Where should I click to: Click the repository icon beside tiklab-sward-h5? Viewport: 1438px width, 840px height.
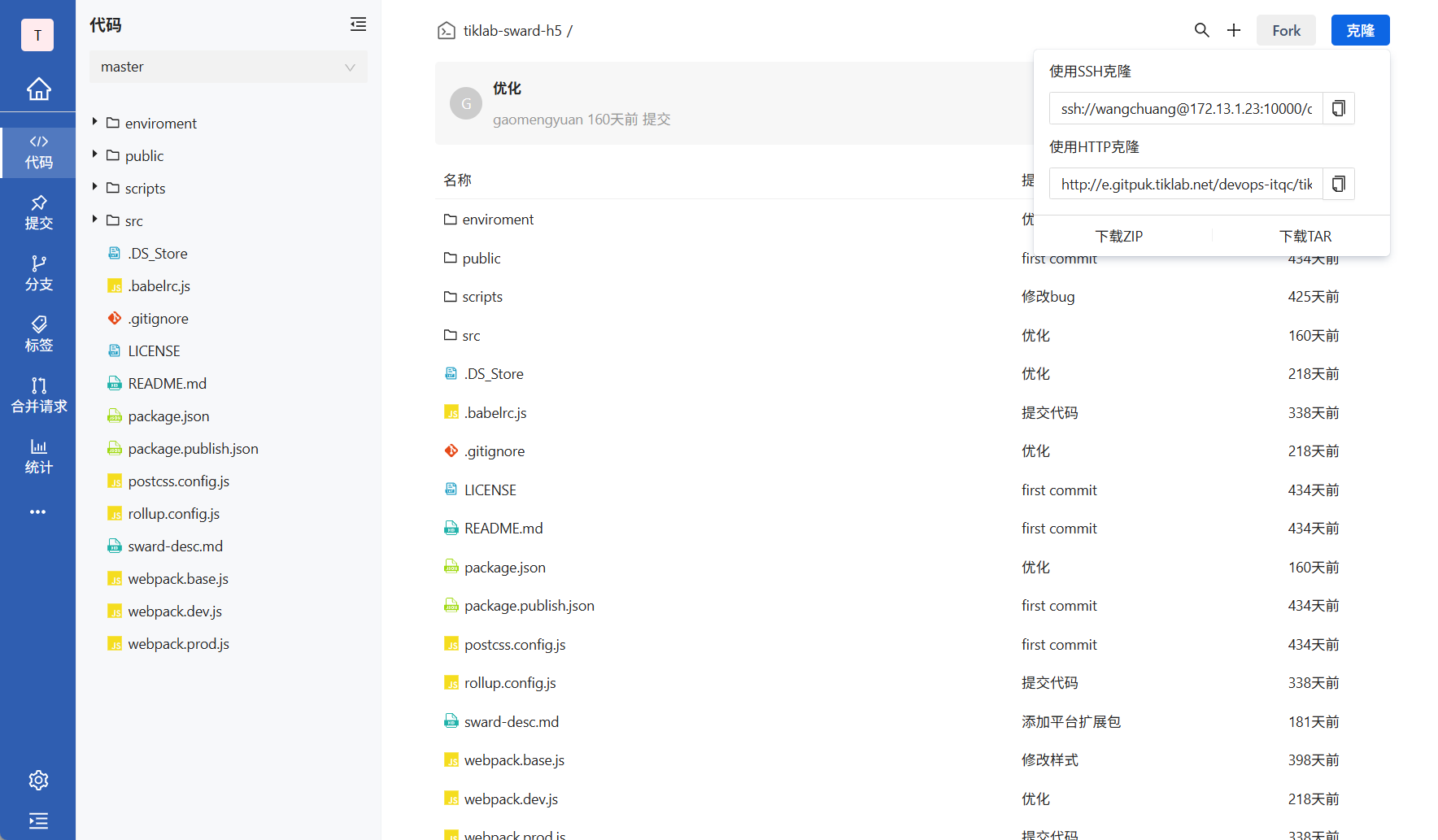[x=447, y=31]
